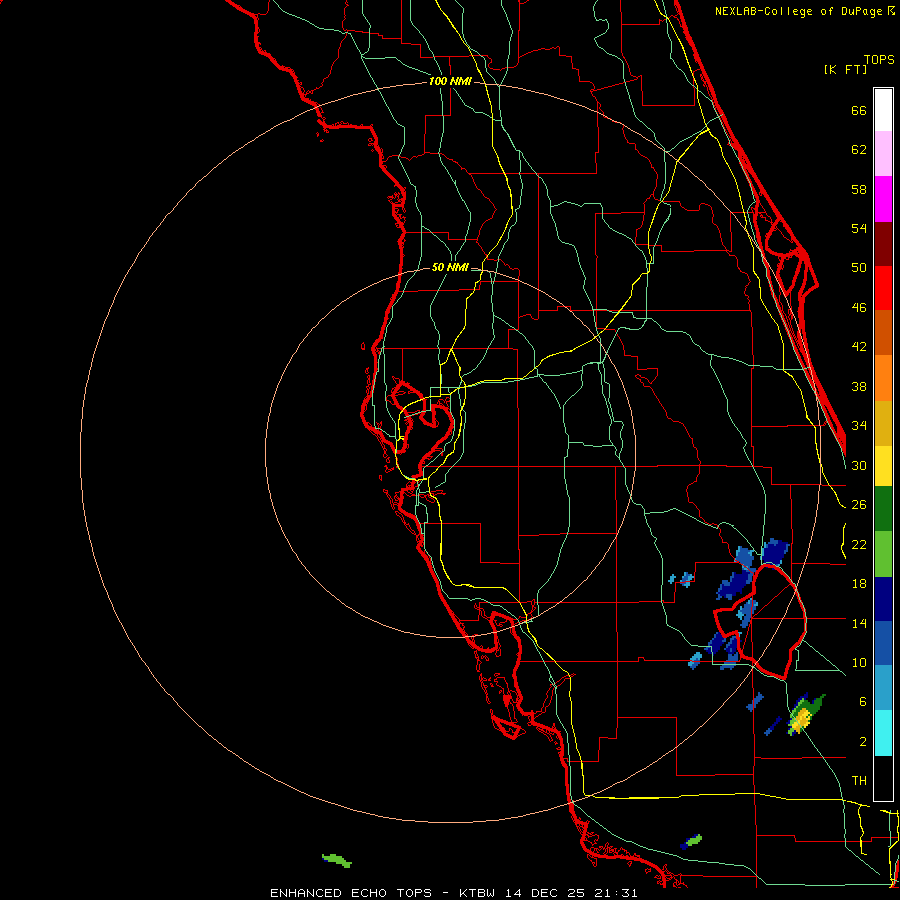The width and height of the screenshot is (900, 900).
Task: Click the 2 value on the legend
Action: [x=862, y=741]
